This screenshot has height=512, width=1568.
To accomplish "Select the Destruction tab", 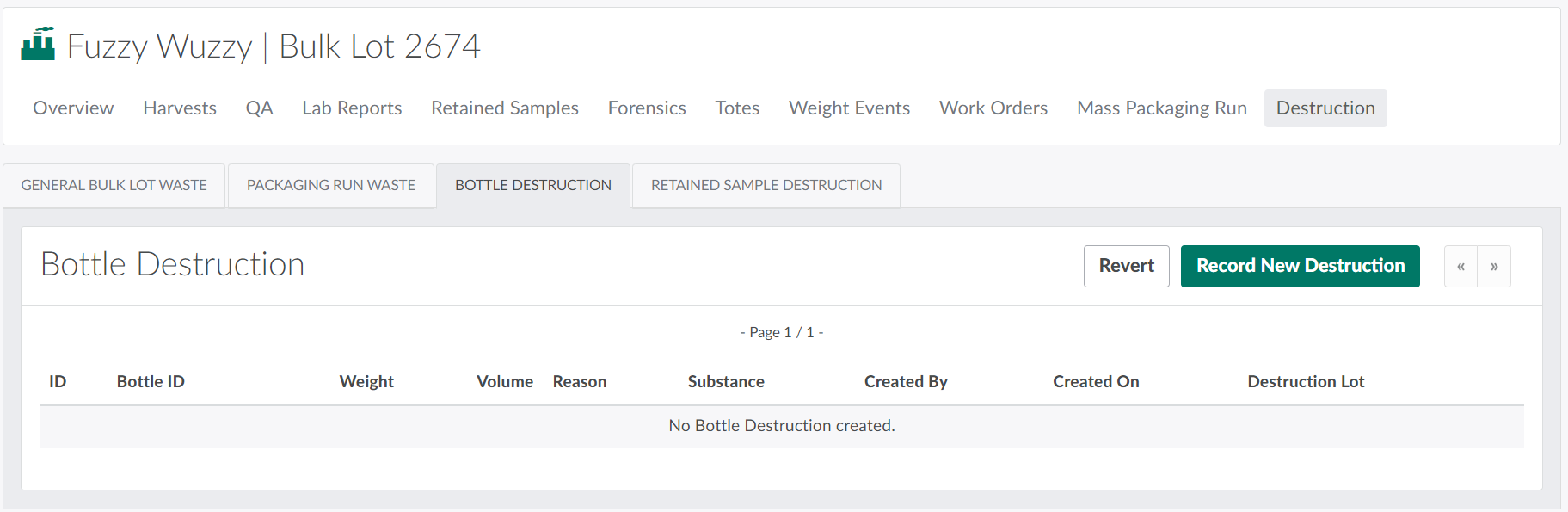I will [1325, 108].
